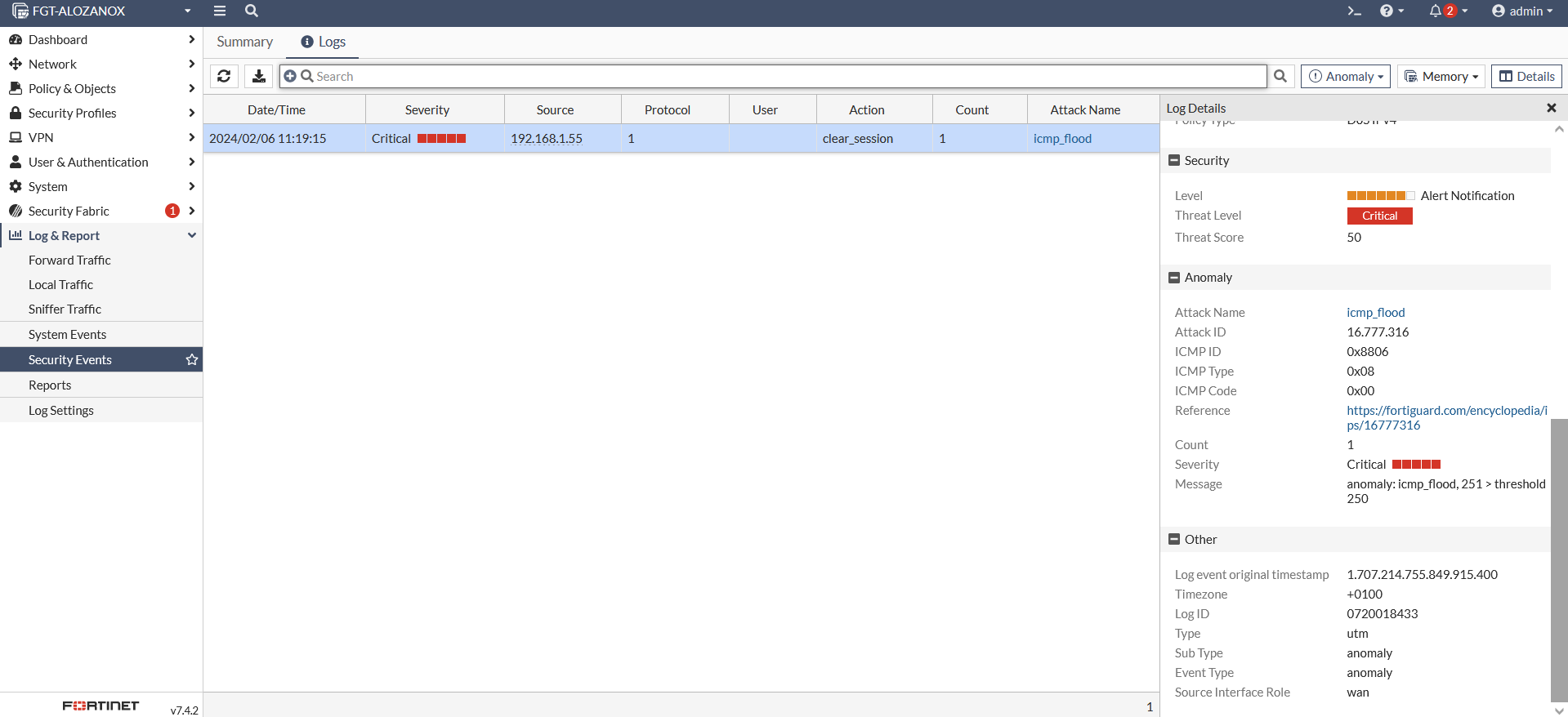Favorite Security Events with star icon
The width and height of the screenshot is (1568, 717).
[192, 359]
